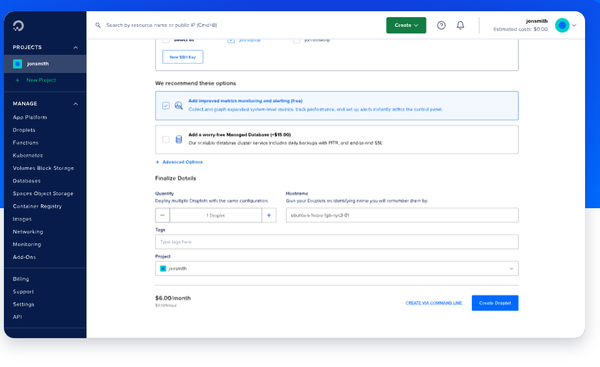Click the plus icon beside Advanced Options

coord(157,162)
